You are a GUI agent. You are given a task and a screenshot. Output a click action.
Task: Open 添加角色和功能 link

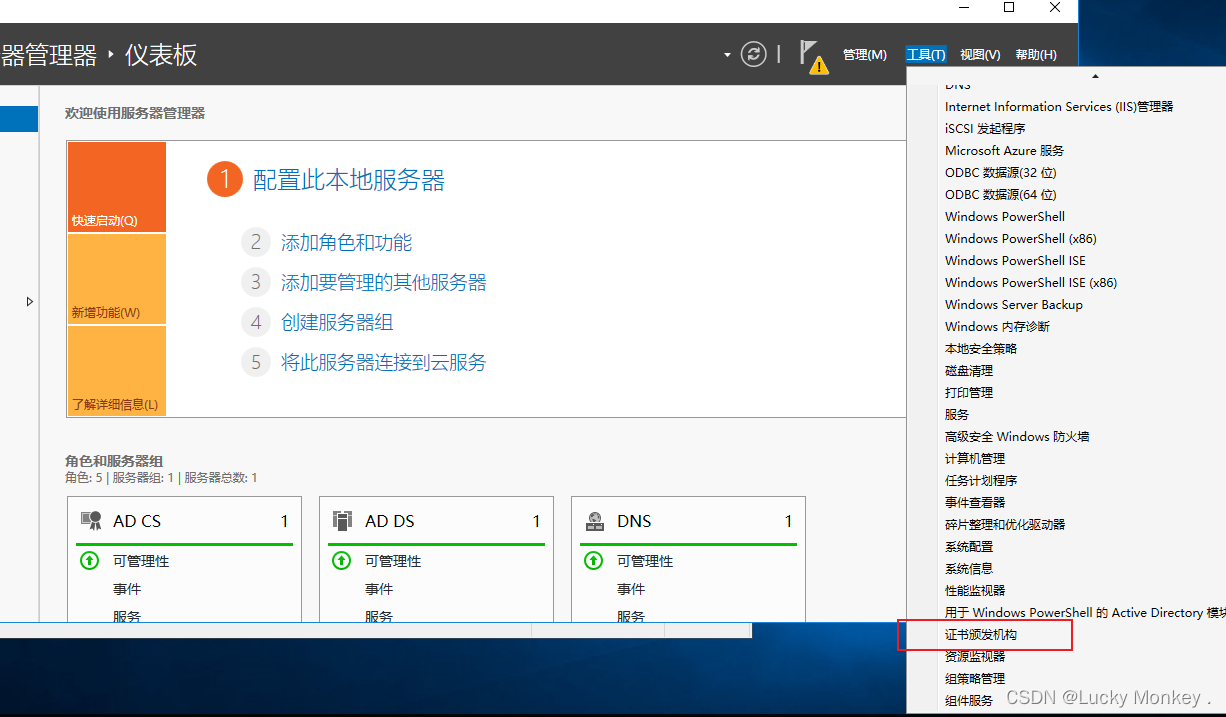[x=346, y=242]
